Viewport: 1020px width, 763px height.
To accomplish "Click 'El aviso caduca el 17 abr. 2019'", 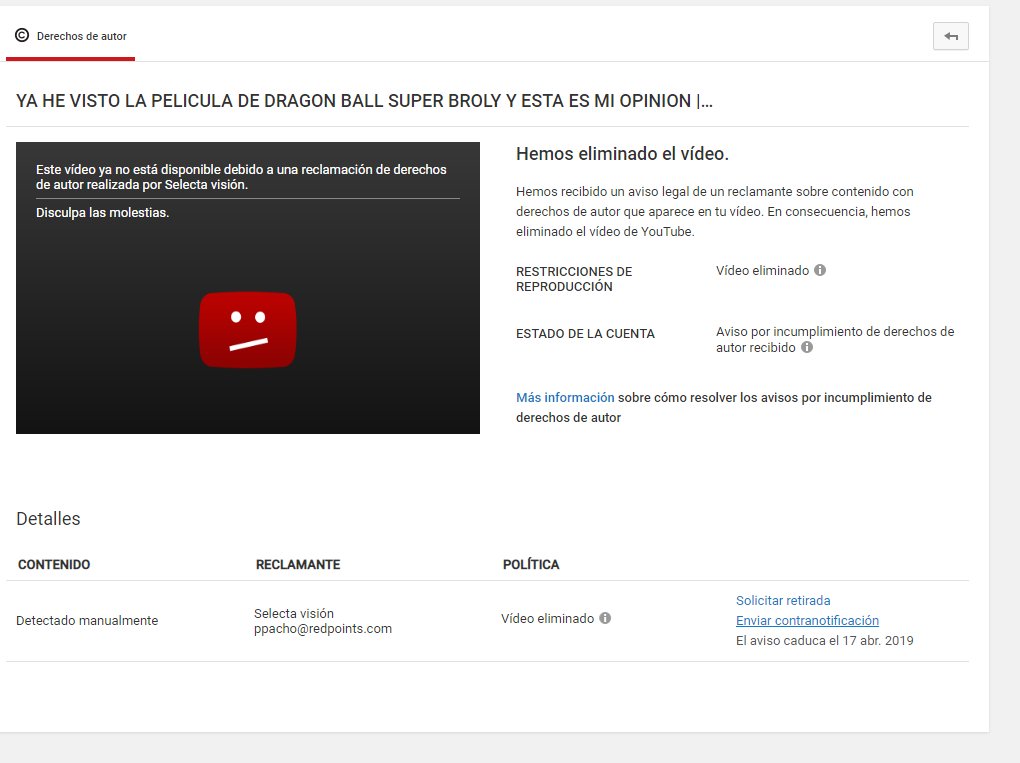I will click(824, 641).
